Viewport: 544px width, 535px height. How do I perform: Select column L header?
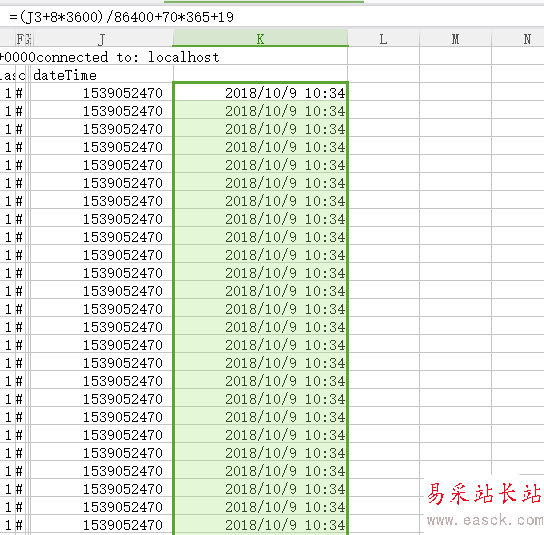[383, 39]
